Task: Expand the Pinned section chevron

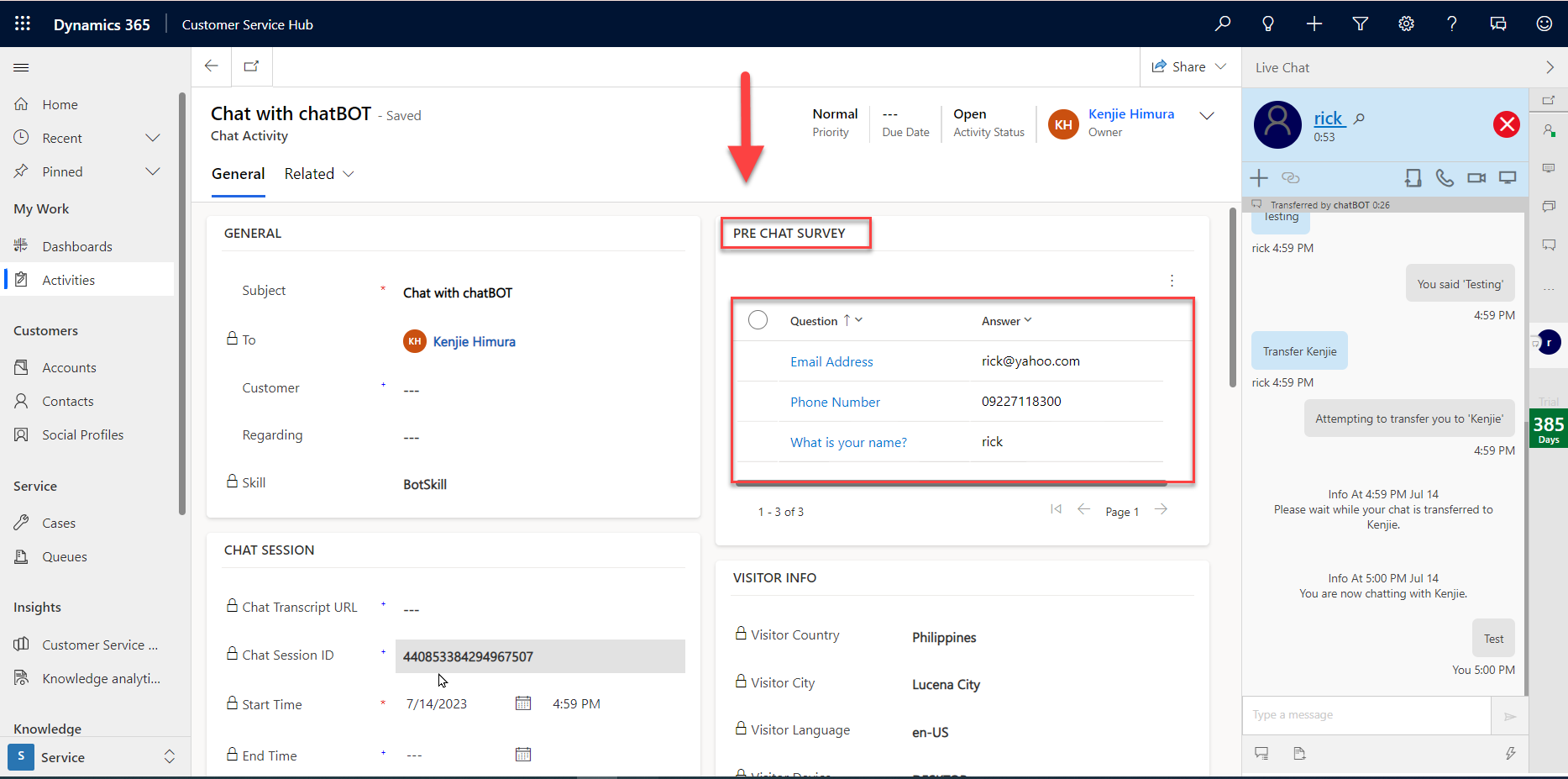Action: click(153, 171)
